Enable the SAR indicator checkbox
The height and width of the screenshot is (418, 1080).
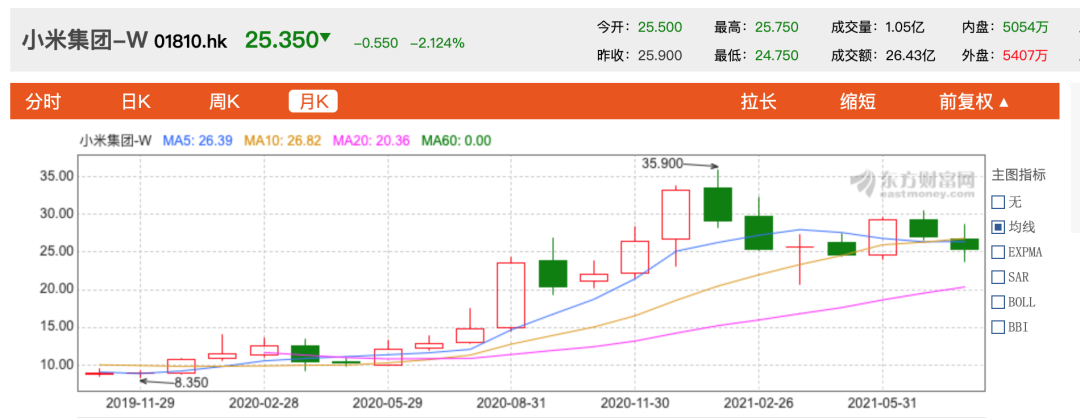pyautogui.click(x=998, y=277)
